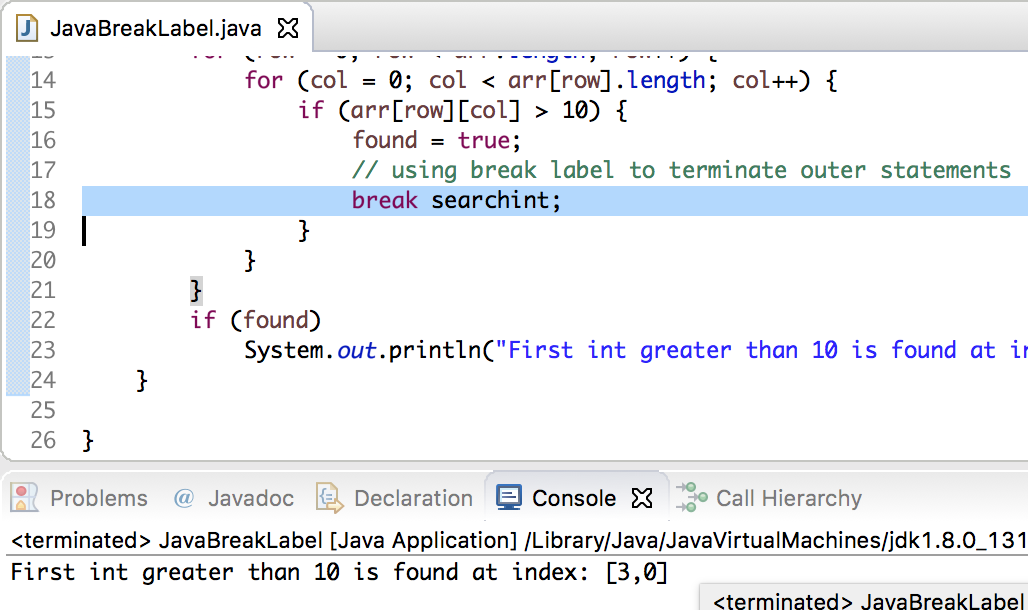Click 'println' on line 23
1028x610 pixels.
[x=435, y=350]
